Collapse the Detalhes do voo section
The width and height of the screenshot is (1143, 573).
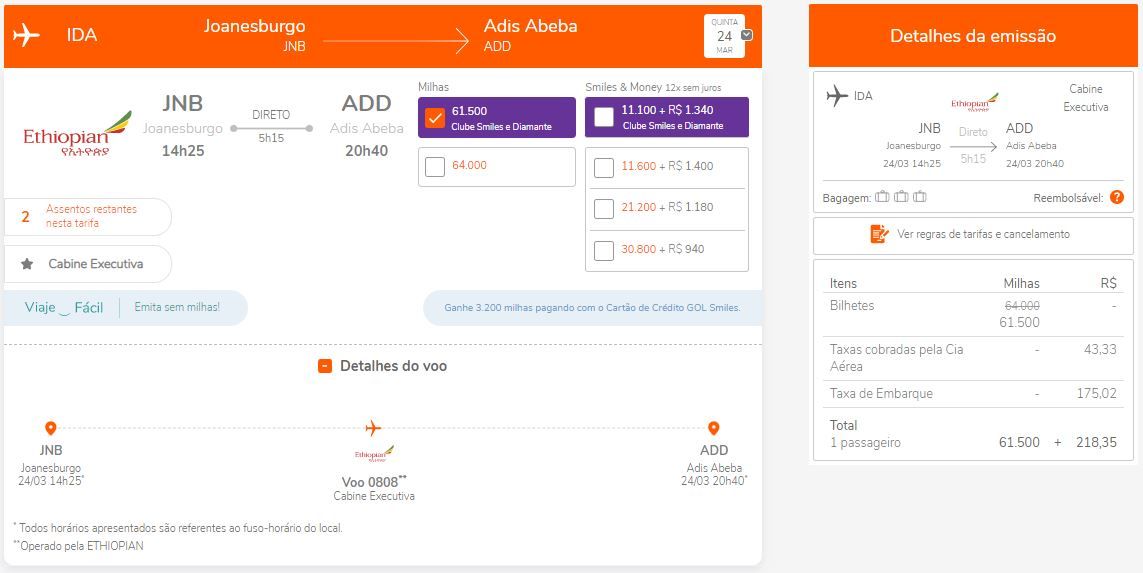click(325, 366)
